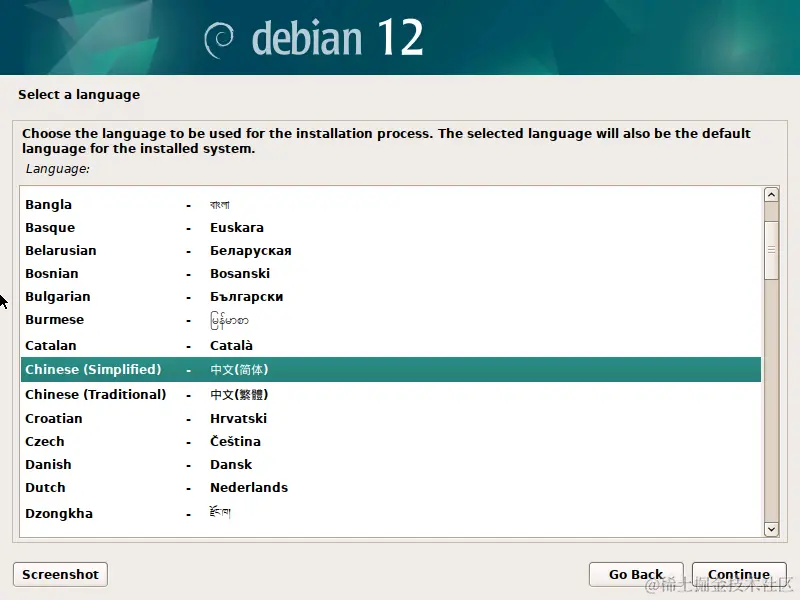This screenshot has width=800, height=600.
Task: Click the scrollbar up arrow
Action: [771, 194]
